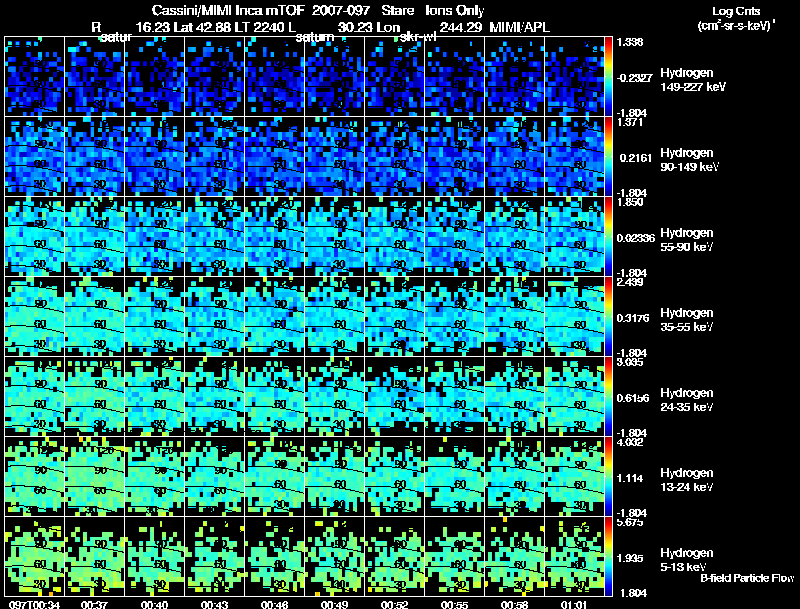Select the colorbar midpoint value '0.6156'
Image resolution: width=800 pixels, height=609 pixels.
(633, 398)
